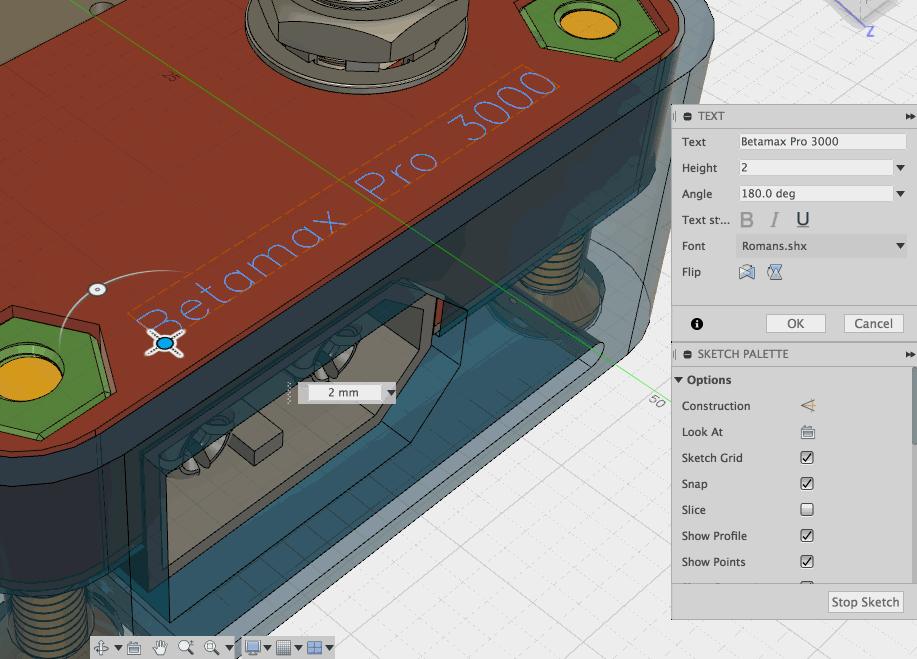Click the Look At icon in Sketch Palette
Image resolution: width=917 pixels, height=659 pixels.
(x=807, y=432)
